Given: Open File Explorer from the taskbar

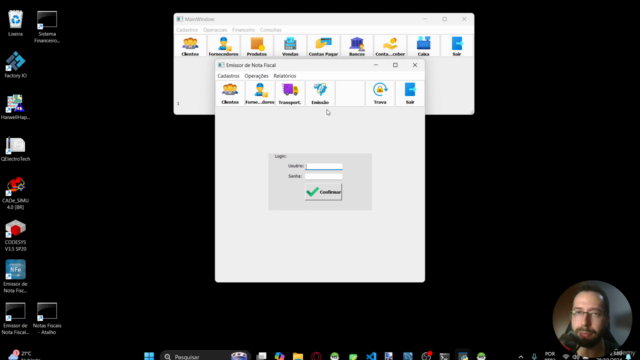Looking at the screenshot, I should click(298, 356).
